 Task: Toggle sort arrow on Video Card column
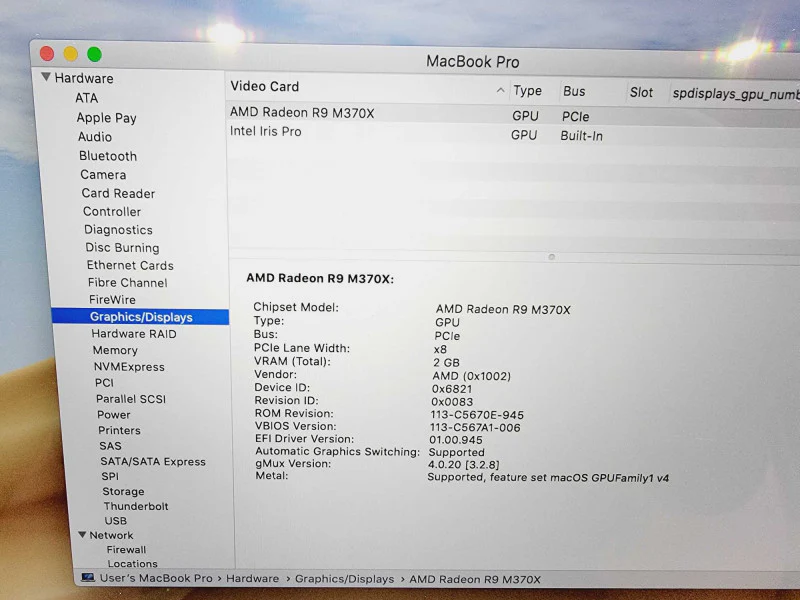(501, 90)
